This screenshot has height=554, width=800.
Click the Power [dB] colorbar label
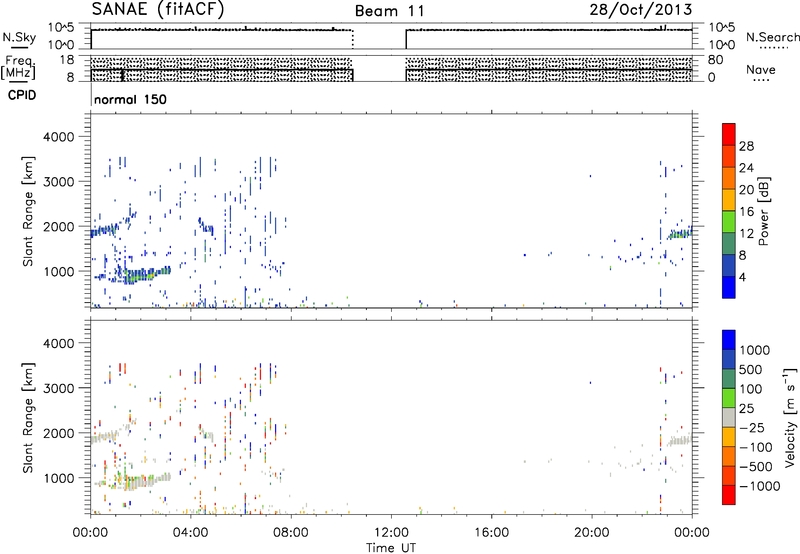763,211
